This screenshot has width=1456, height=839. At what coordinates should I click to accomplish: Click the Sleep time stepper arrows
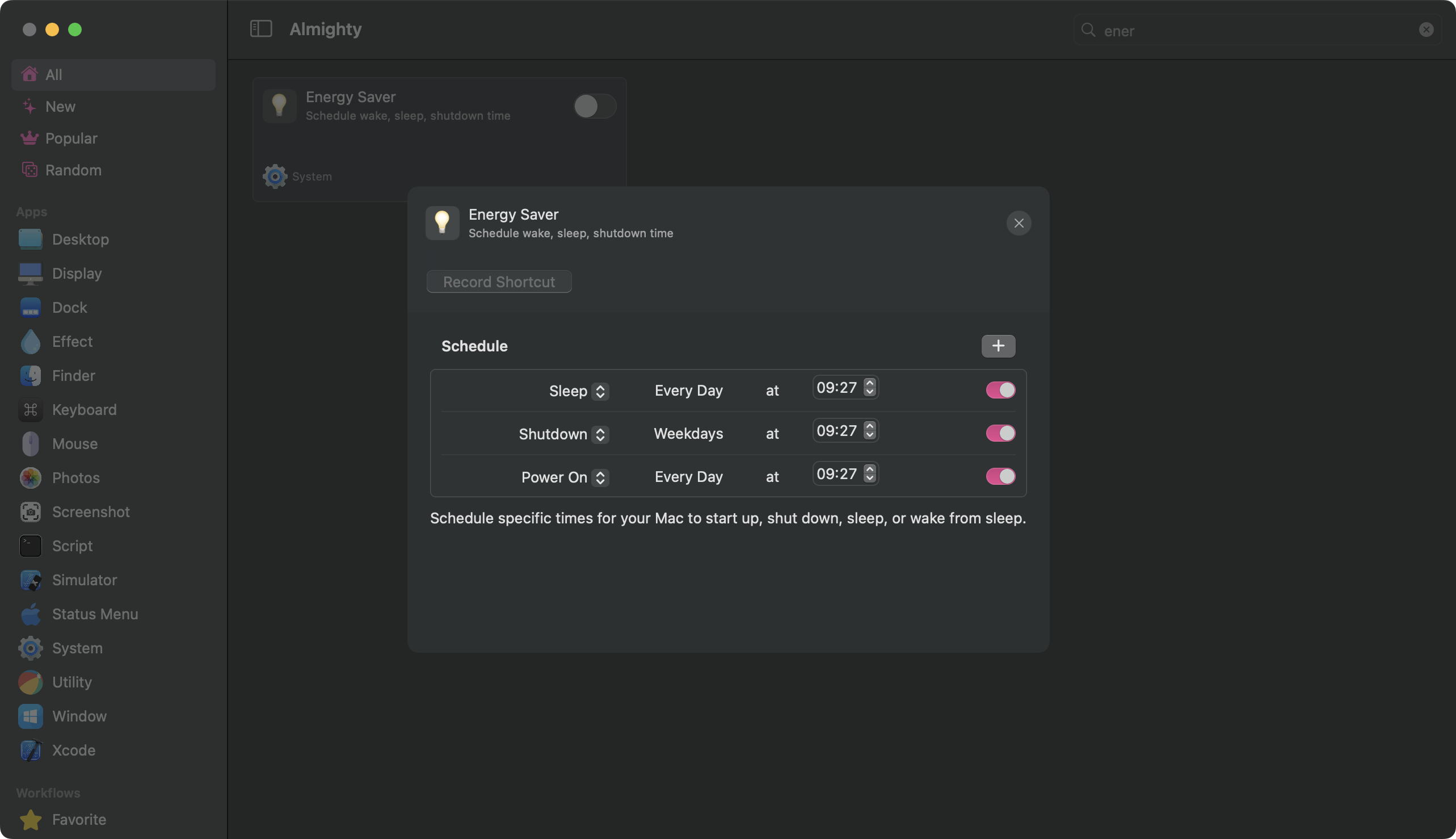coord(870,387)
